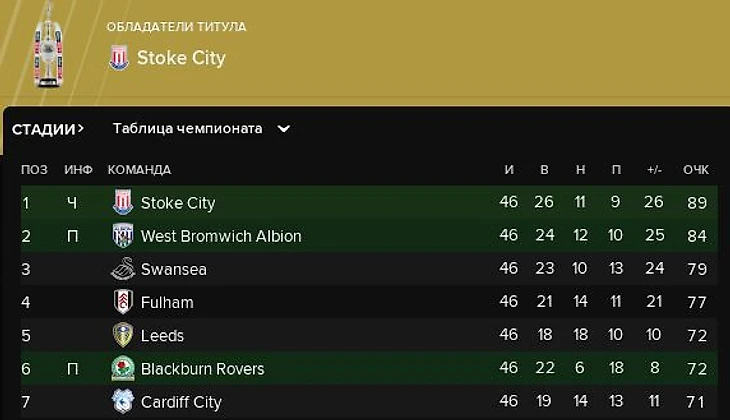This screenshot has width=730, height=420.
Task: Select the Swansea team name
Action: (x=174, y=269)
